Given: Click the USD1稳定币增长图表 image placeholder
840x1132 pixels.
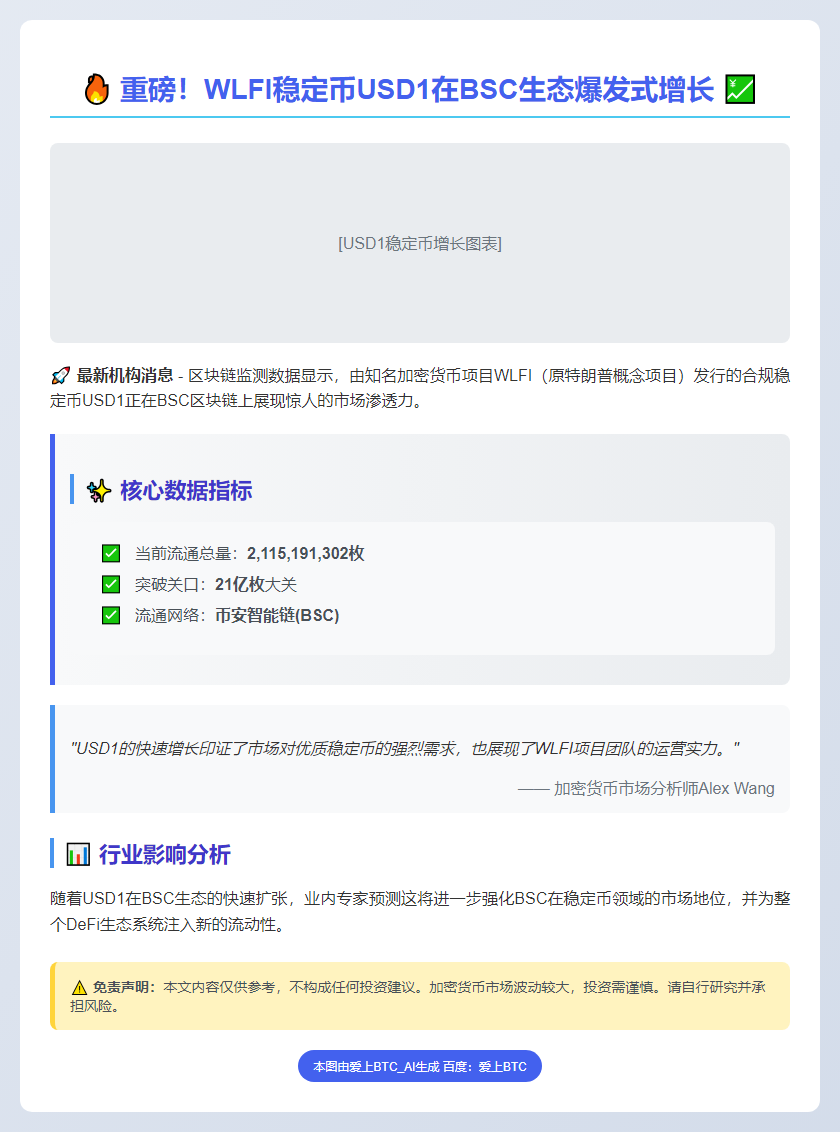Looking at the screenshot, I should (x=420, y=243).
